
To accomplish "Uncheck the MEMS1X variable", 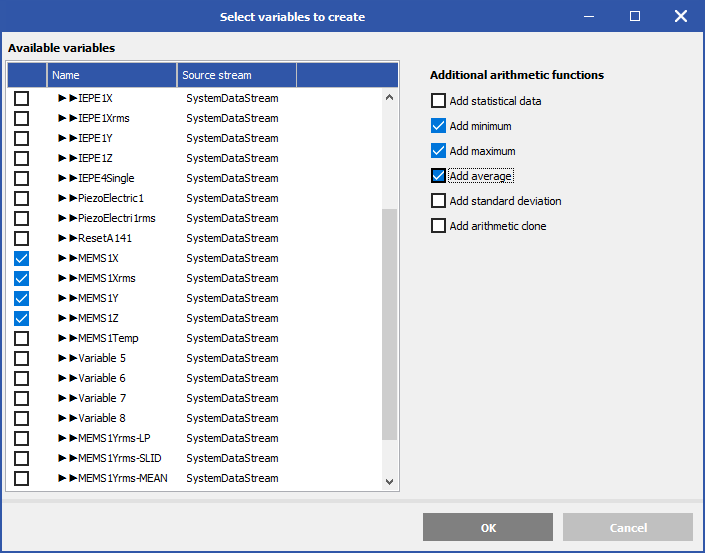I will point(21,258).
